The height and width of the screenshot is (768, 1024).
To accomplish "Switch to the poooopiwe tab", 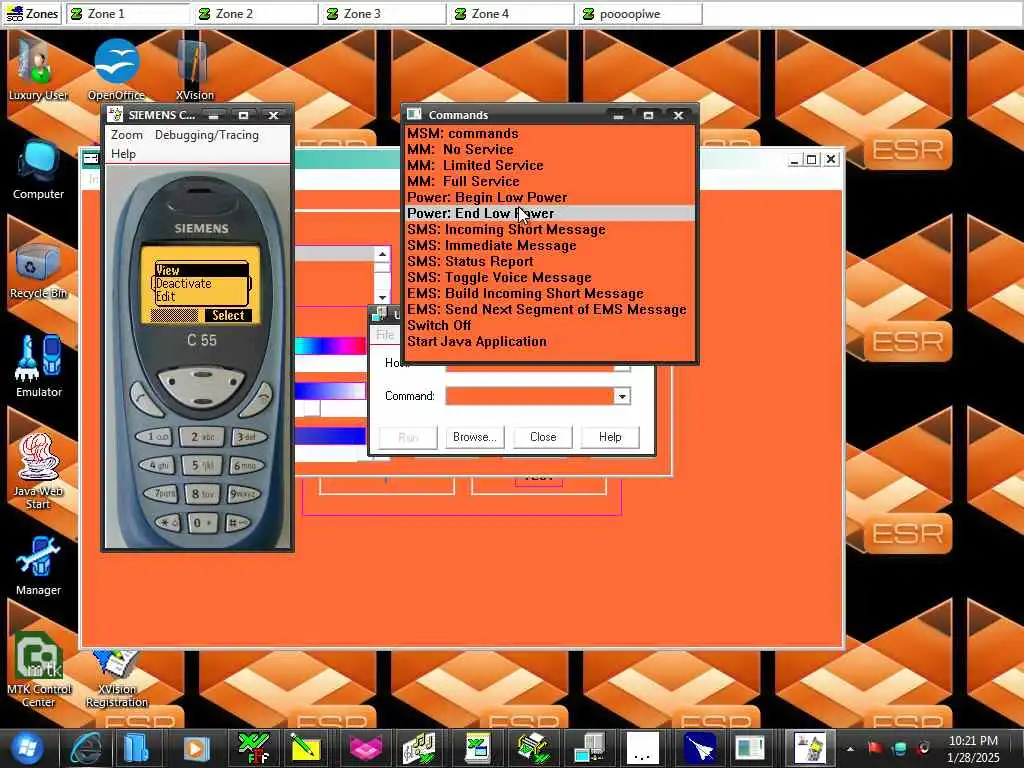I will tap(640, 14).
